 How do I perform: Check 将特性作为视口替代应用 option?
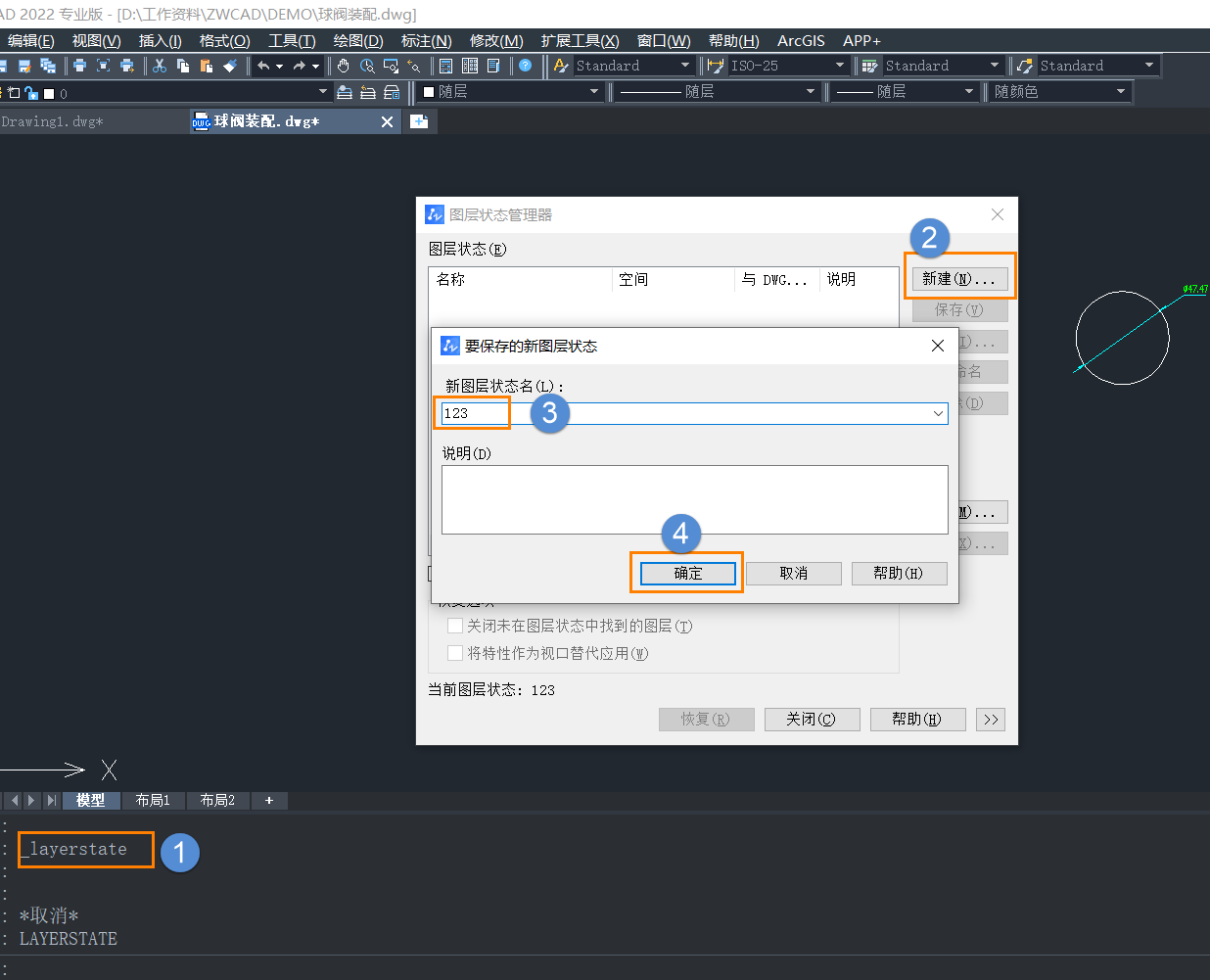(455, 653)
